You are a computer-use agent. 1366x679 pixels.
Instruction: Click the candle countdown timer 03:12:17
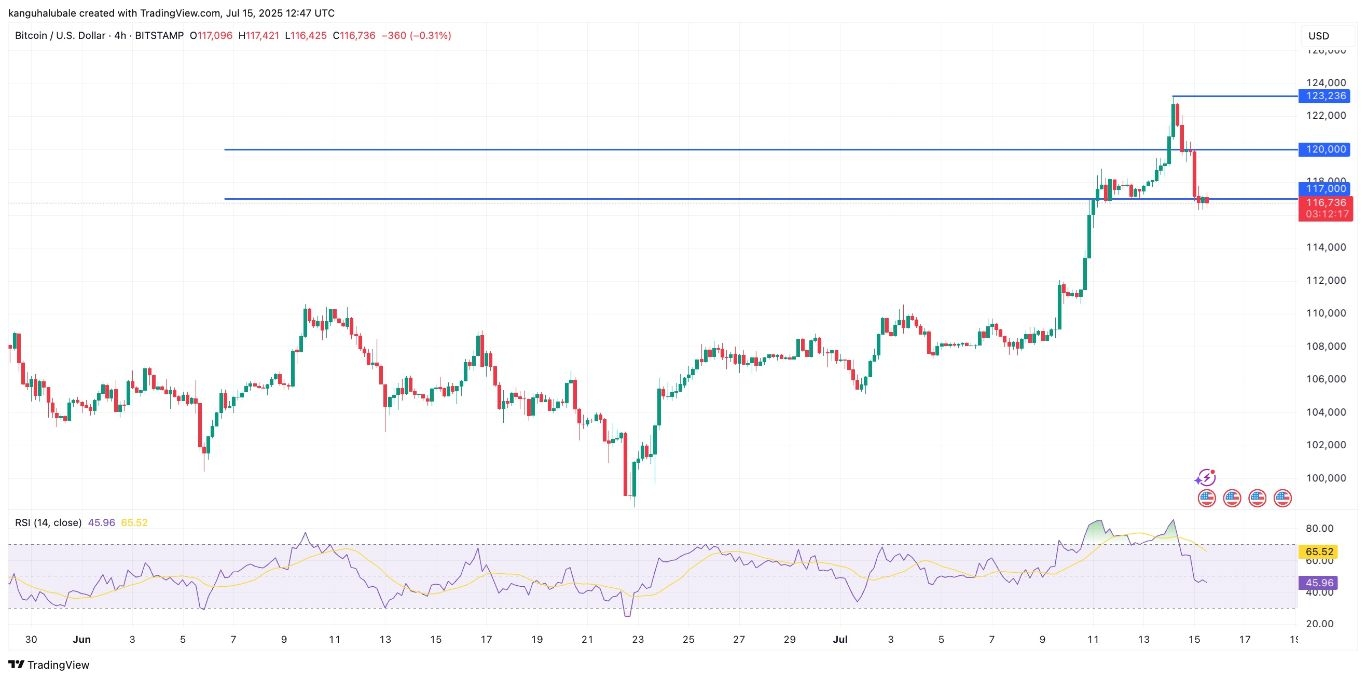click(1324, 214)
